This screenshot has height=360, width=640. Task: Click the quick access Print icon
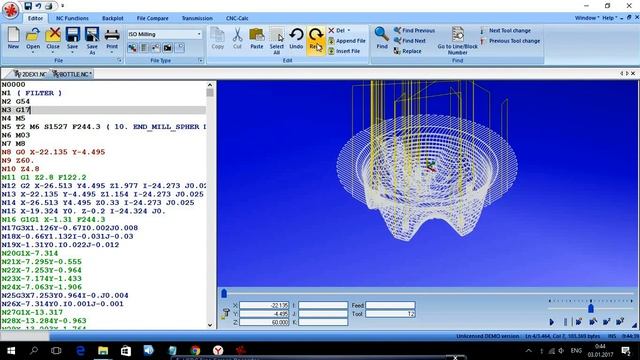tap(49, 6)
